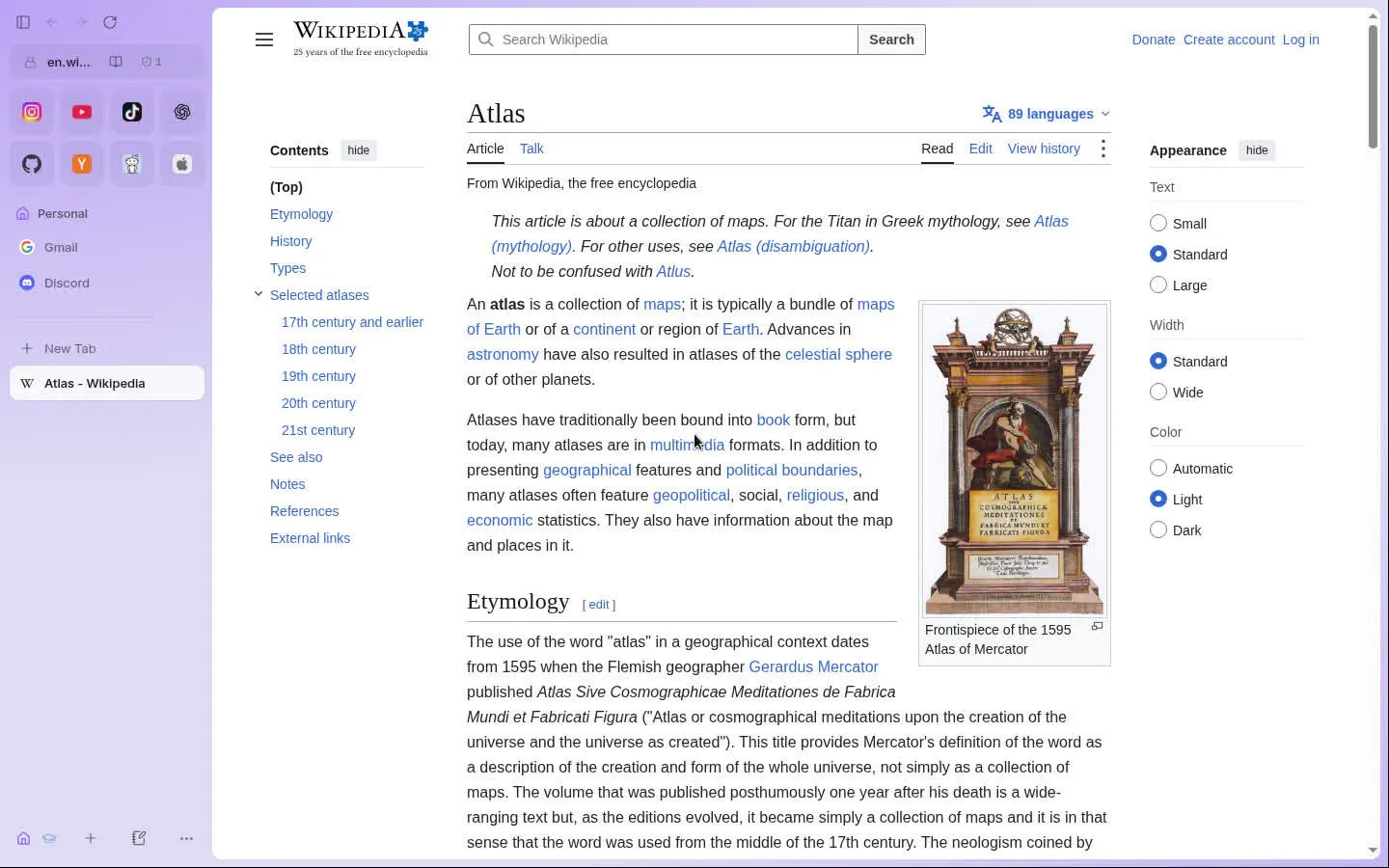Enlarge the Mercator frontispiece image via caption icon
Screen dimensions: 1389x868
(1097, 627)
